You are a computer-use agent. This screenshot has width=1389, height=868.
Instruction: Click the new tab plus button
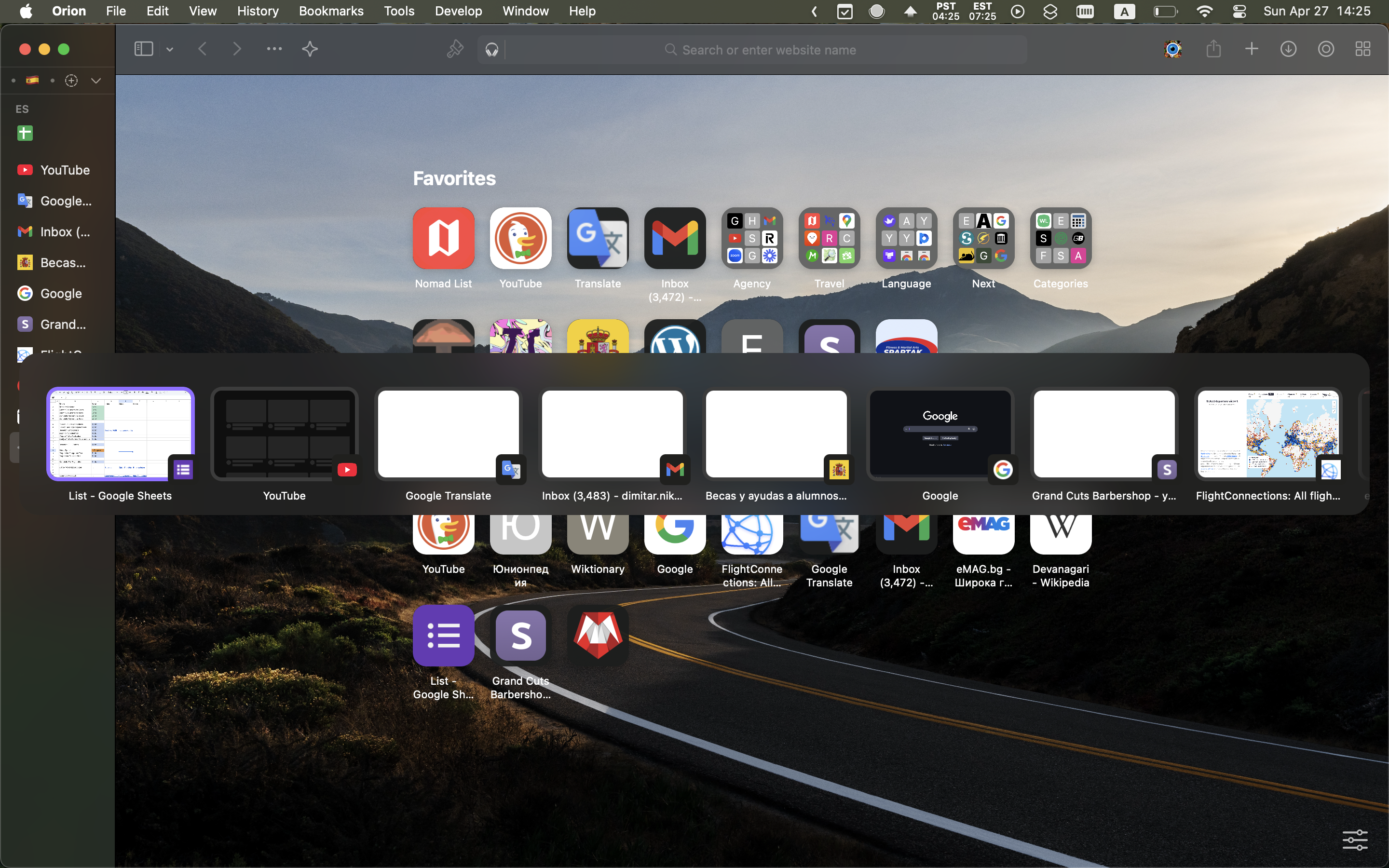point(1251,49)
